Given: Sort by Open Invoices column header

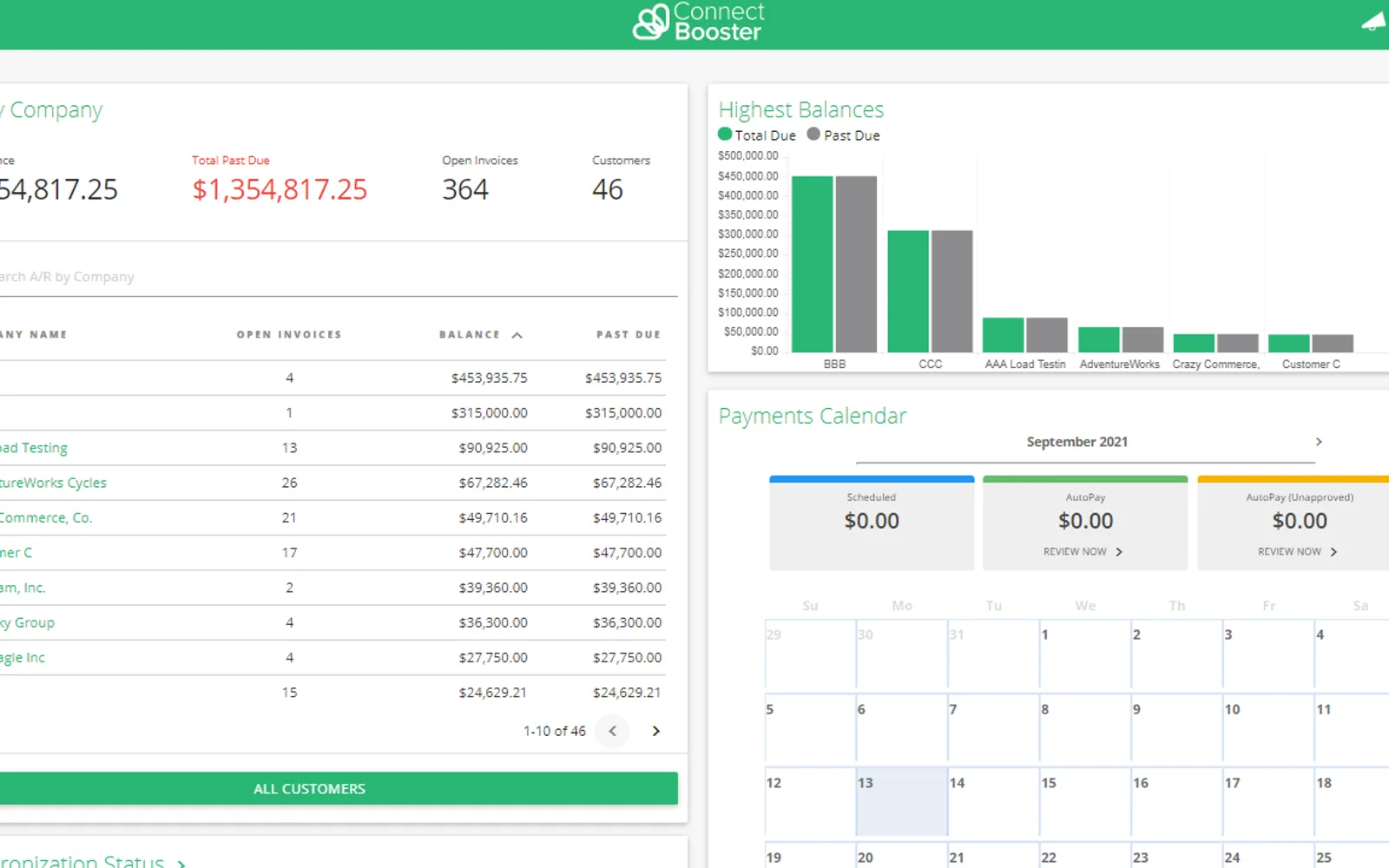Looking at the screenshot, I should click(x=289, y=334).
